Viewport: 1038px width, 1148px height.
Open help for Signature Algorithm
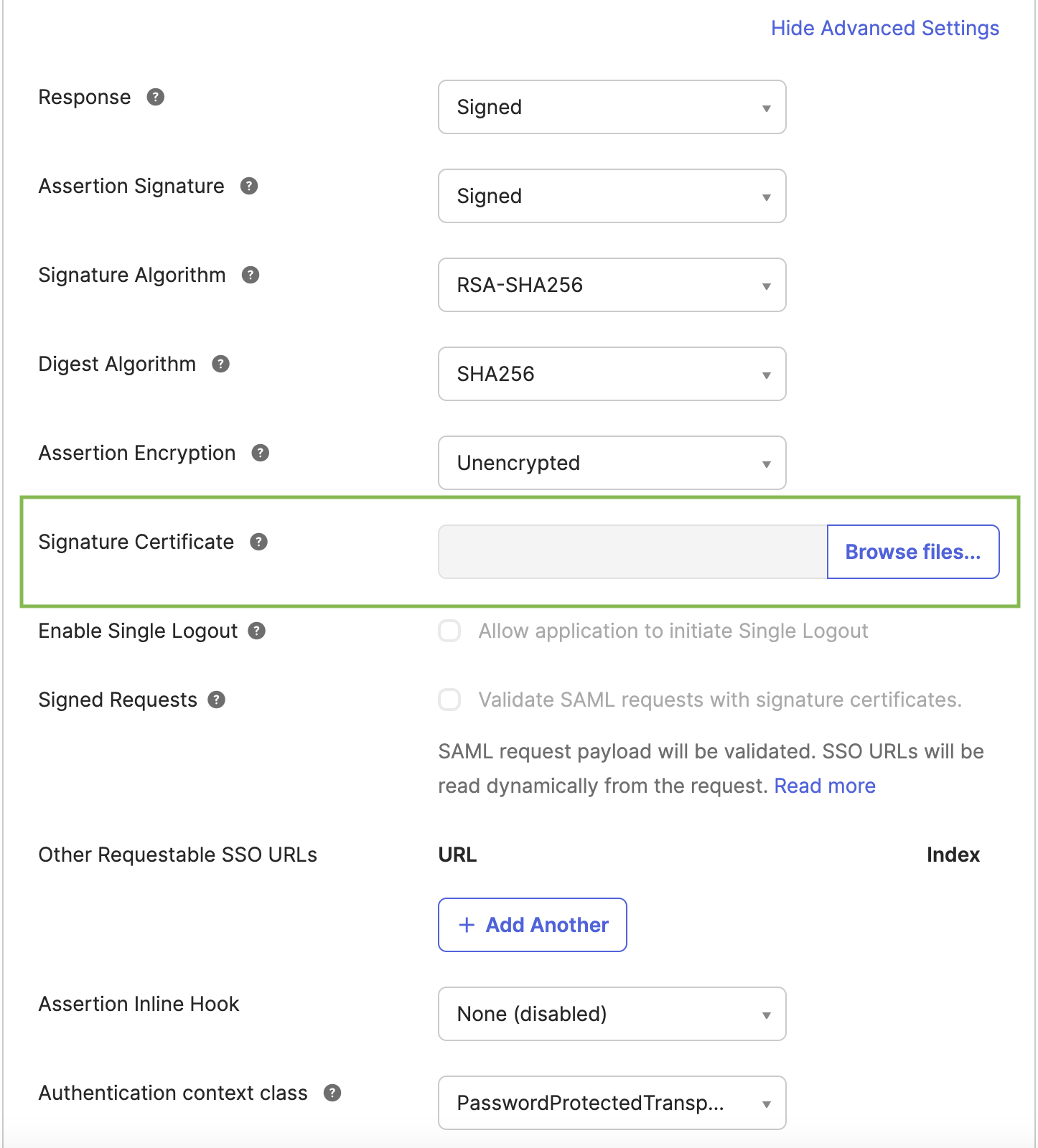250,275
